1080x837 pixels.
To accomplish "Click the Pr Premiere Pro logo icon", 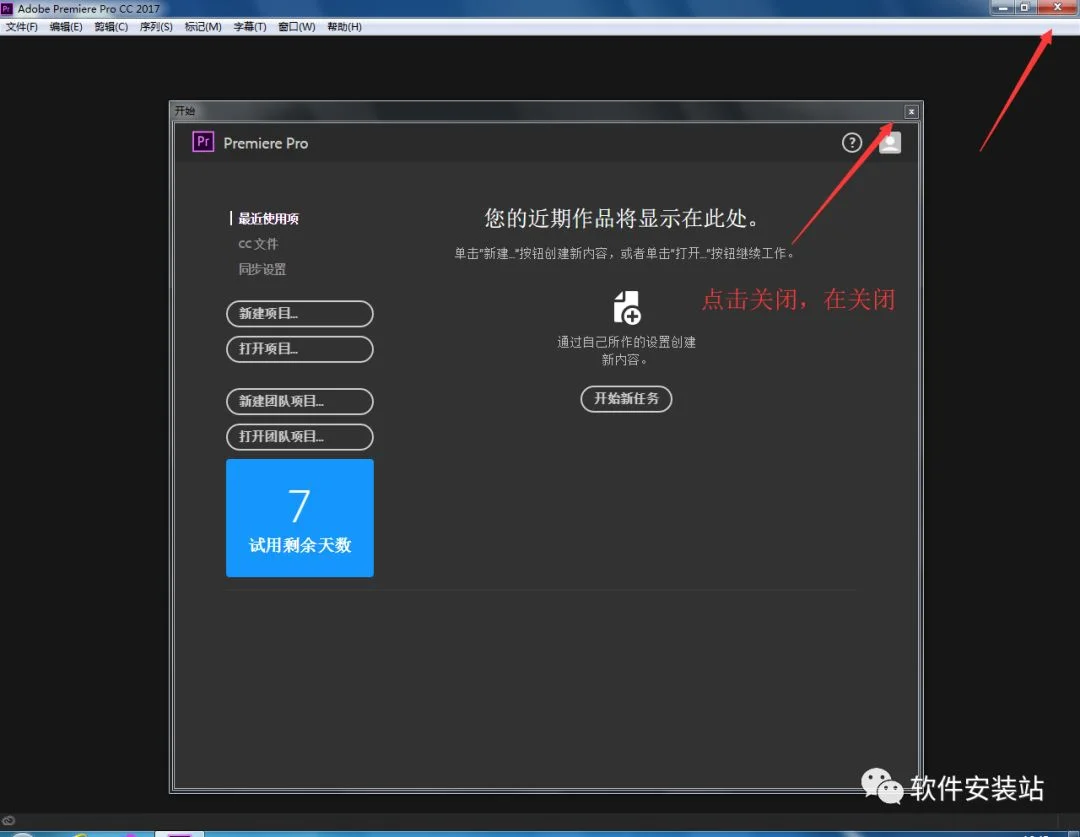I will pyautogui.click(x=203, y=142).
